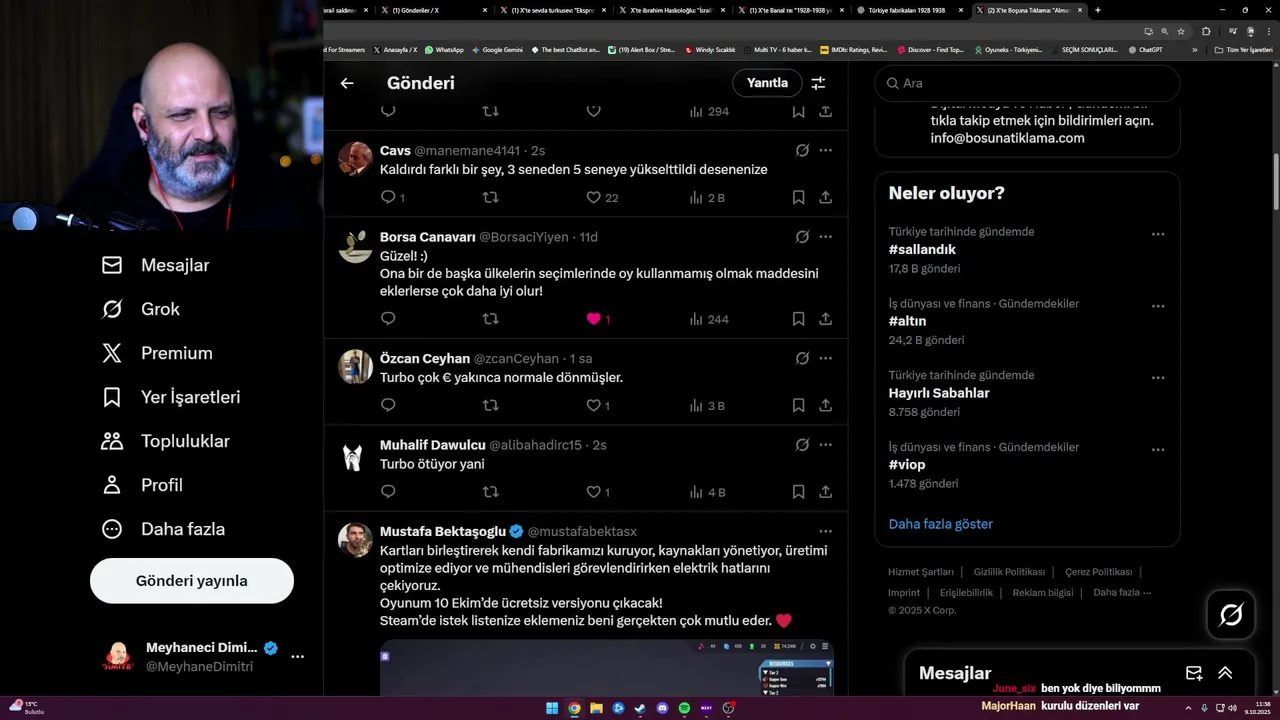The width and height of the screenshot is (1280, 720).
Task: Expand the Mesajlar drawer chevrons
Action: [x=1225, y=673]
